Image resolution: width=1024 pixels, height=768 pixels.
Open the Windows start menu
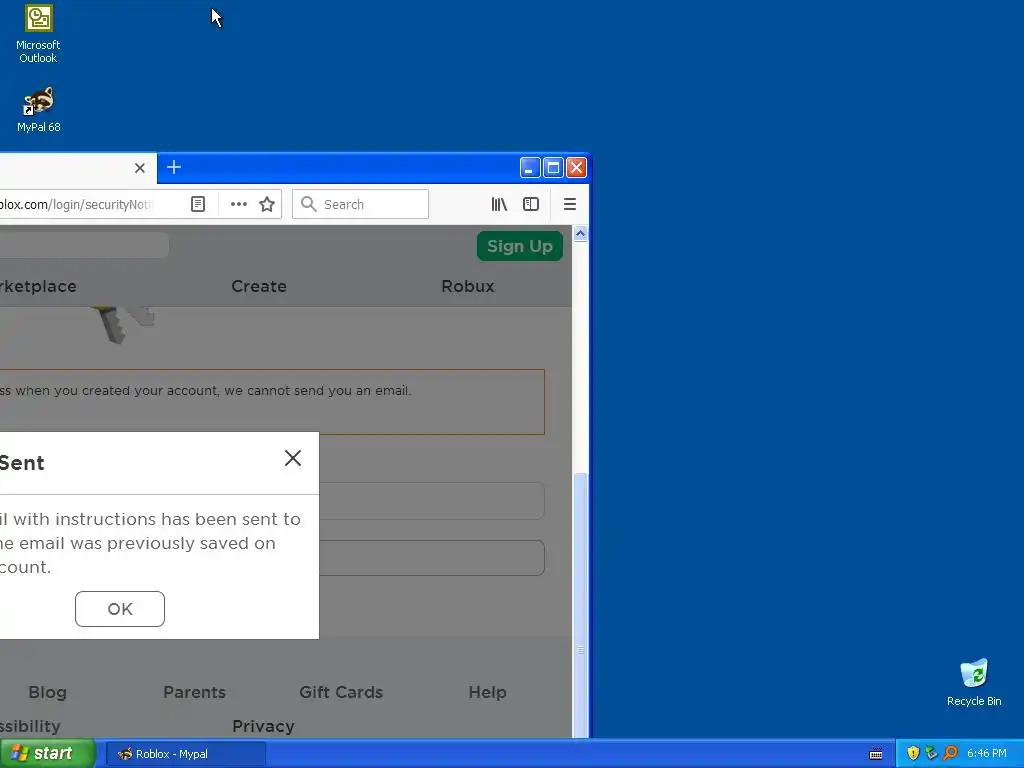pos(47,753)
